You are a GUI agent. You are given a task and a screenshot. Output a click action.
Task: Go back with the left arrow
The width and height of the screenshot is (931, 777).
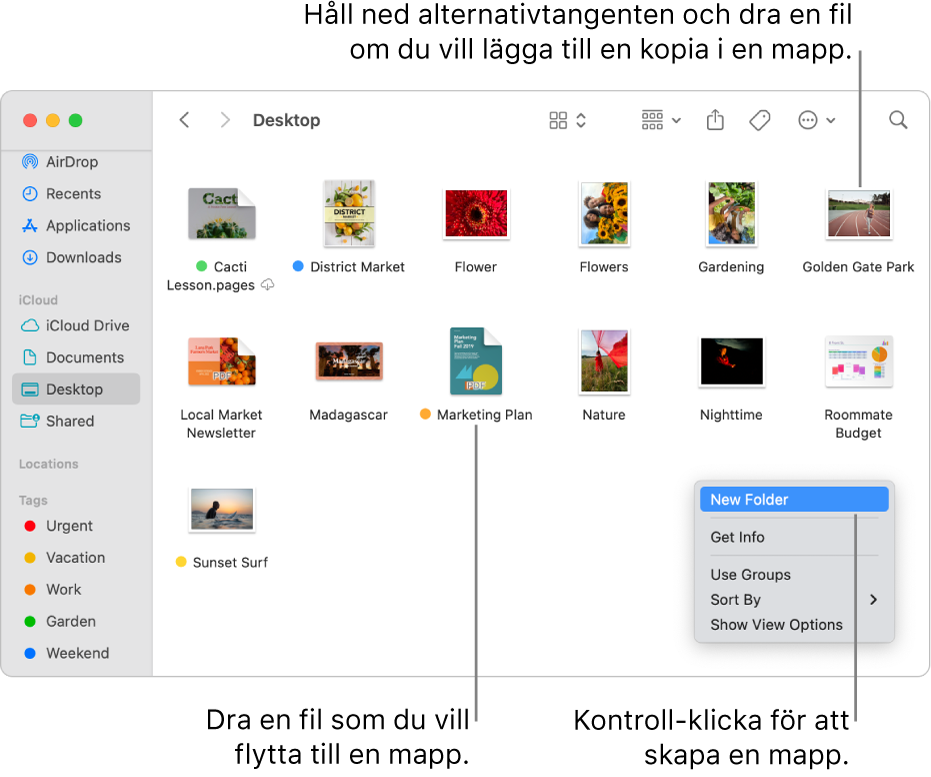185,120
